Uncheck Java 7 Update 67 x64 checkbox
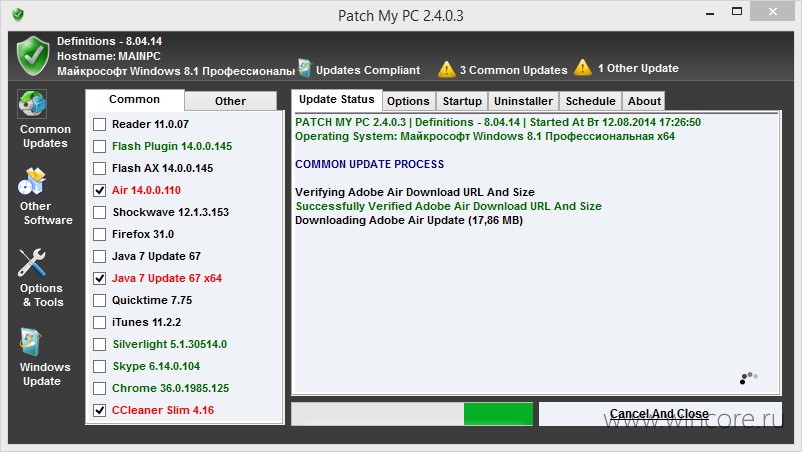This screenshot has height=452, width=802. click(99, 278)
